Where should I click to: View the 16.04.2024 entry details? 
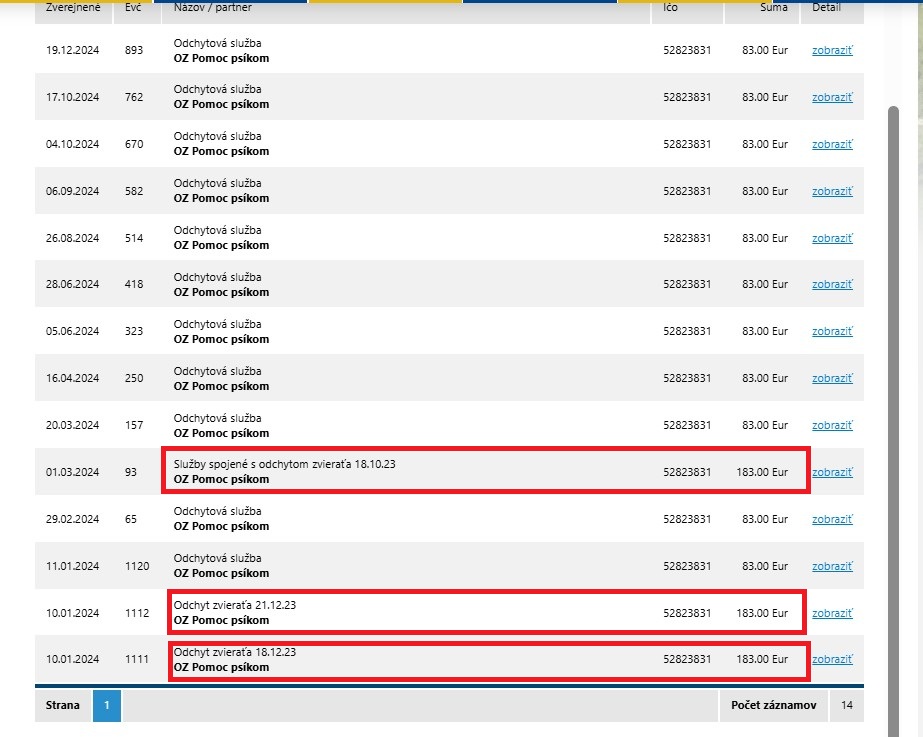point(831,379)
